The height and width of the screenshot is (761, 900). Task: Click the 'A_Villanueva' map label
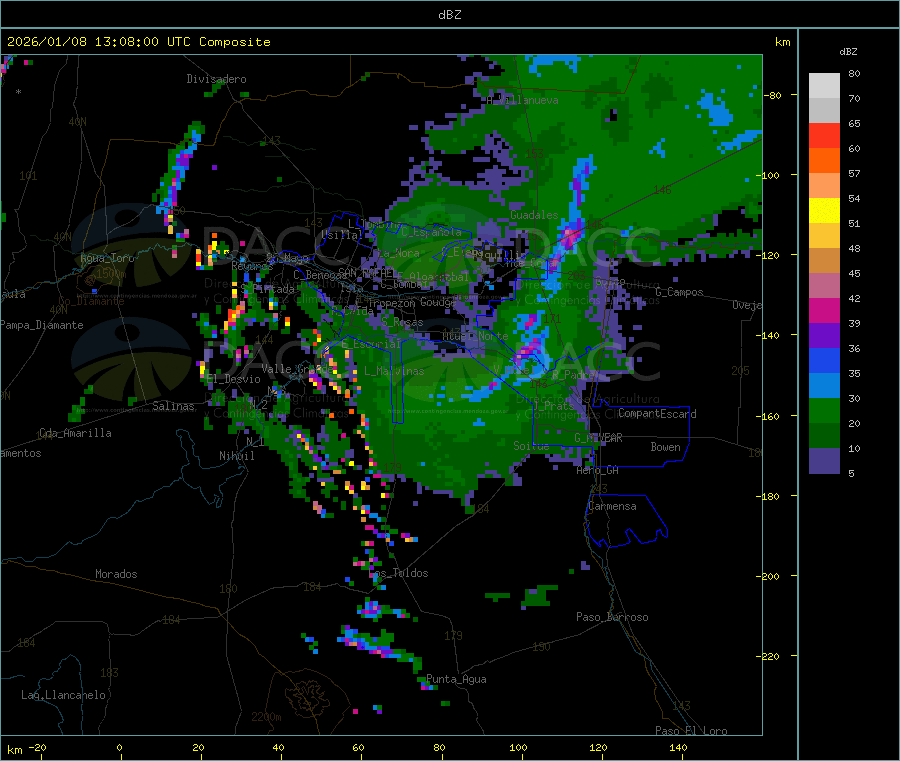522,100
